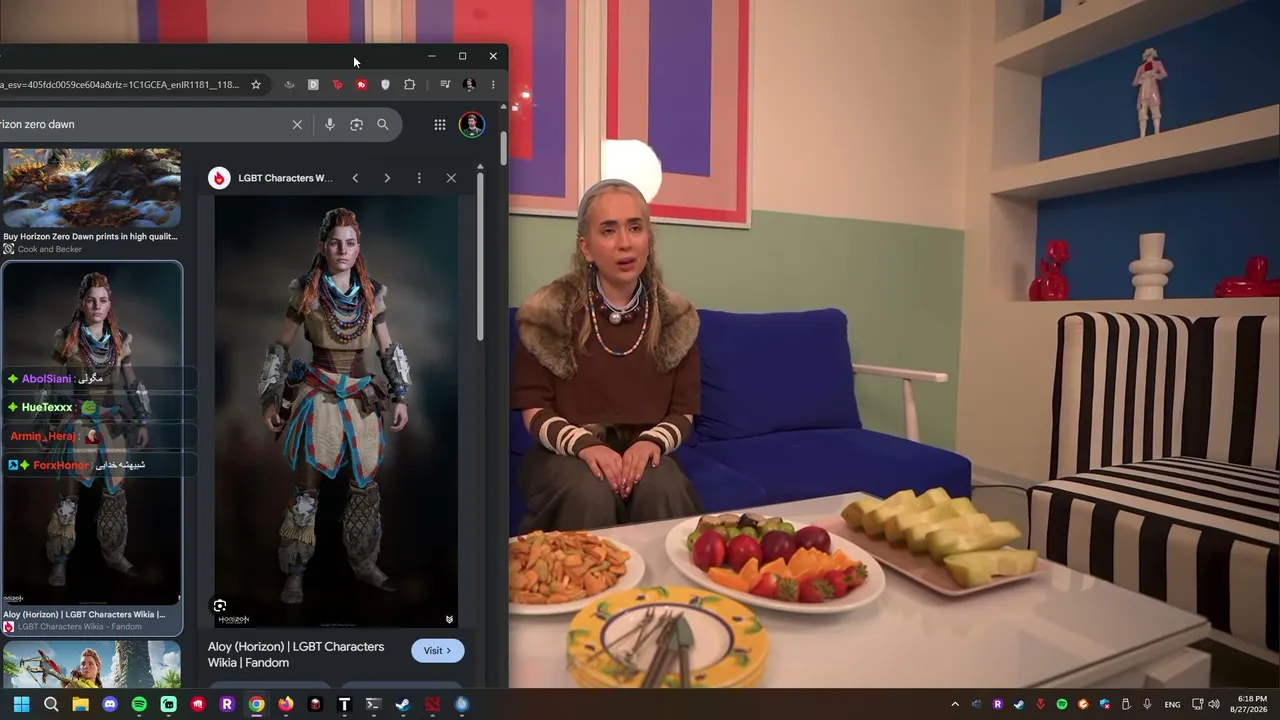
Task: Click the tray microphone icon
Action: click(1147, 704)
